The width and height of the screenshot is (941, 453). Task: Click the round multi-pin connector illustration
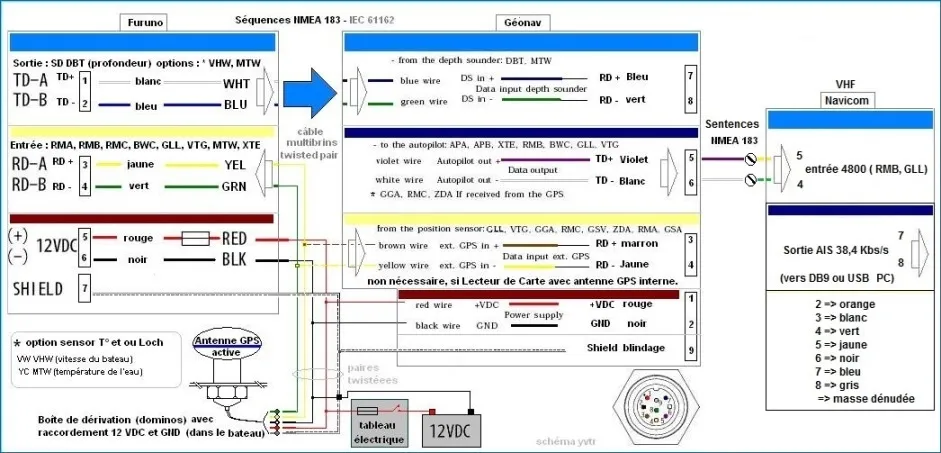(653, 410)
